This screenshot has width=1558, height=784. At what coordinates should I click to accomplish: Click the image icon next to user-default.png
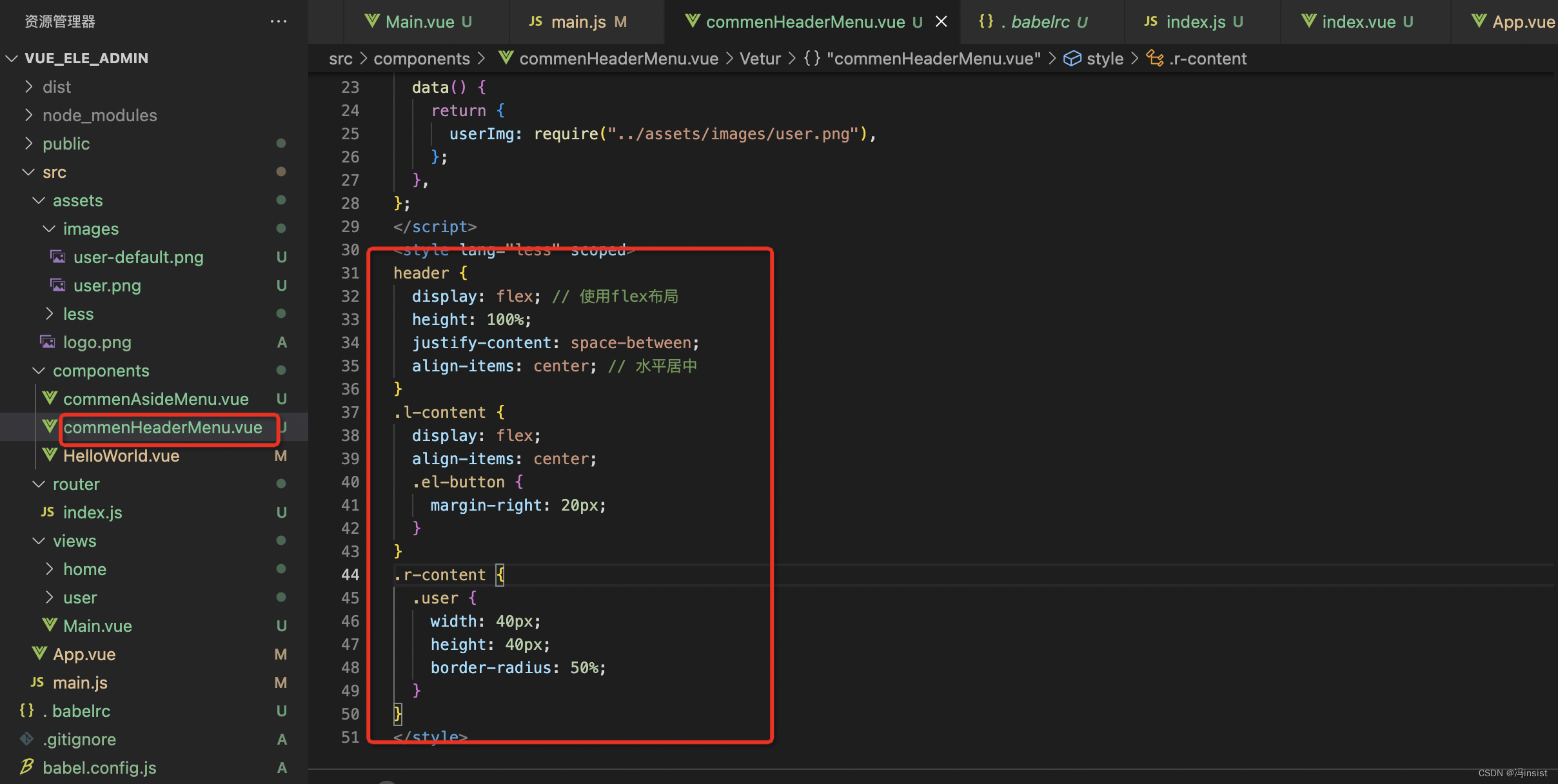(57, 257)
